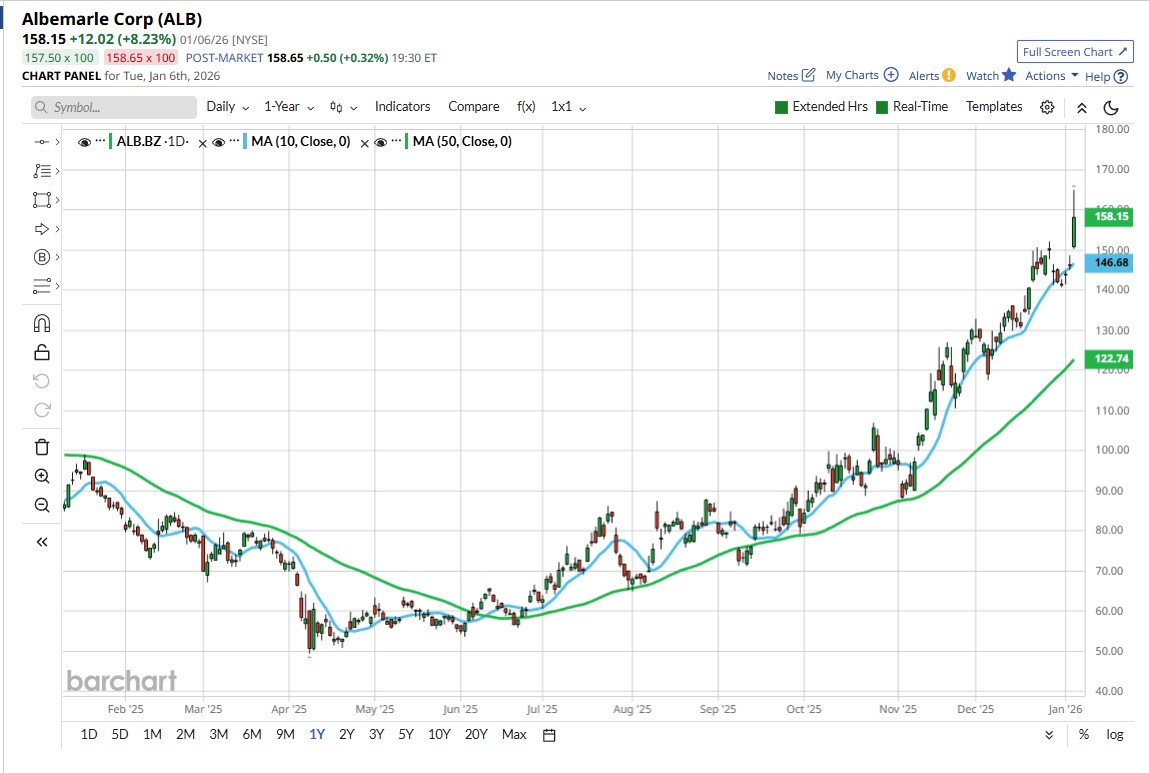Toggle the Real-Time checkbox
This screenshot has width=1149, height=773.
882,107
